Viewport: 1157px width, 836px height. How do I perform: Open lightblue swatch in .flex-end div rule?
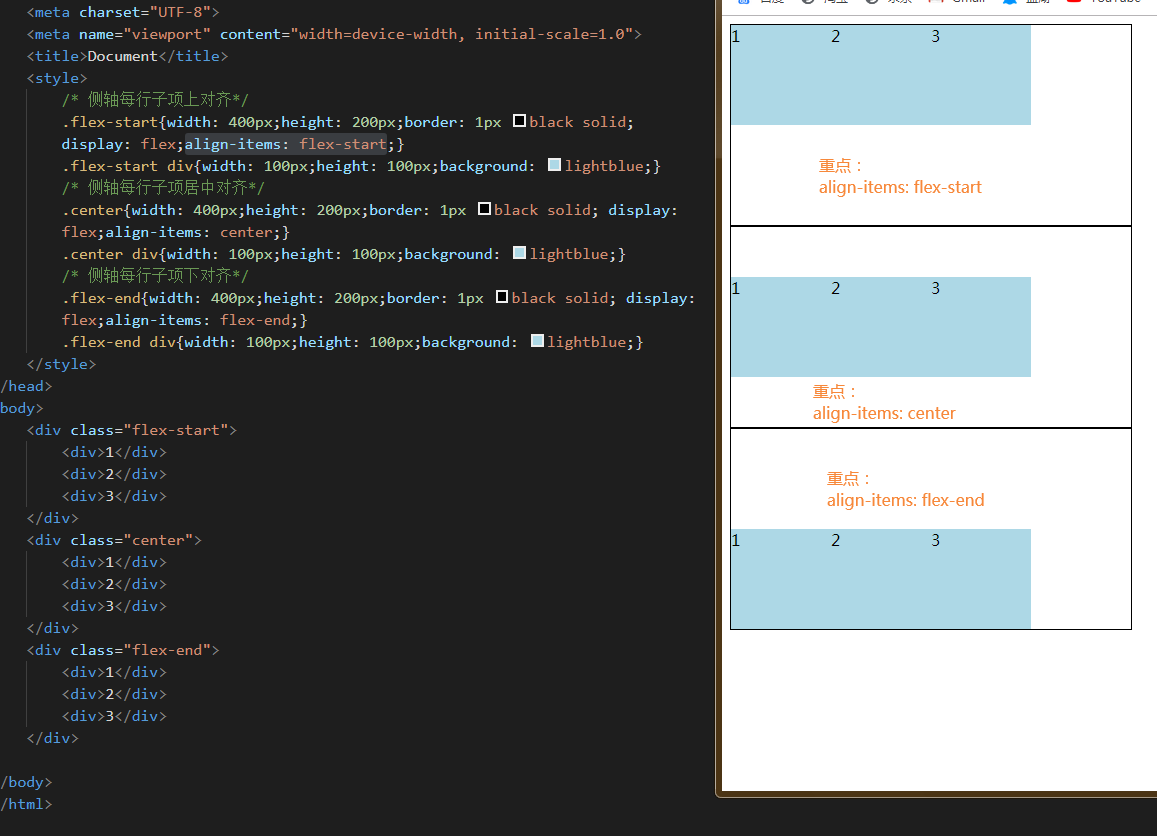pyautogui.click(x=538, y=341)
